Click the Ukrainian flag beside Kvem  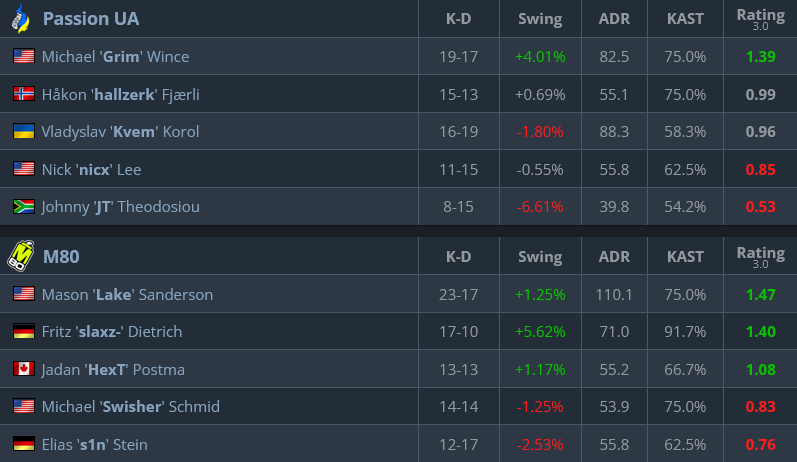click(x=24, y=131)
